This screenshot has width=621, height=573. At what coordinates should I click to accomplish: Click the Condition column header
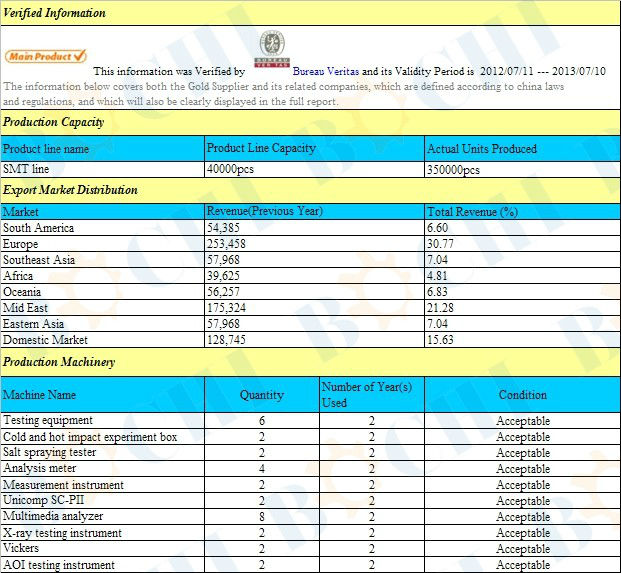coord(522,395)
